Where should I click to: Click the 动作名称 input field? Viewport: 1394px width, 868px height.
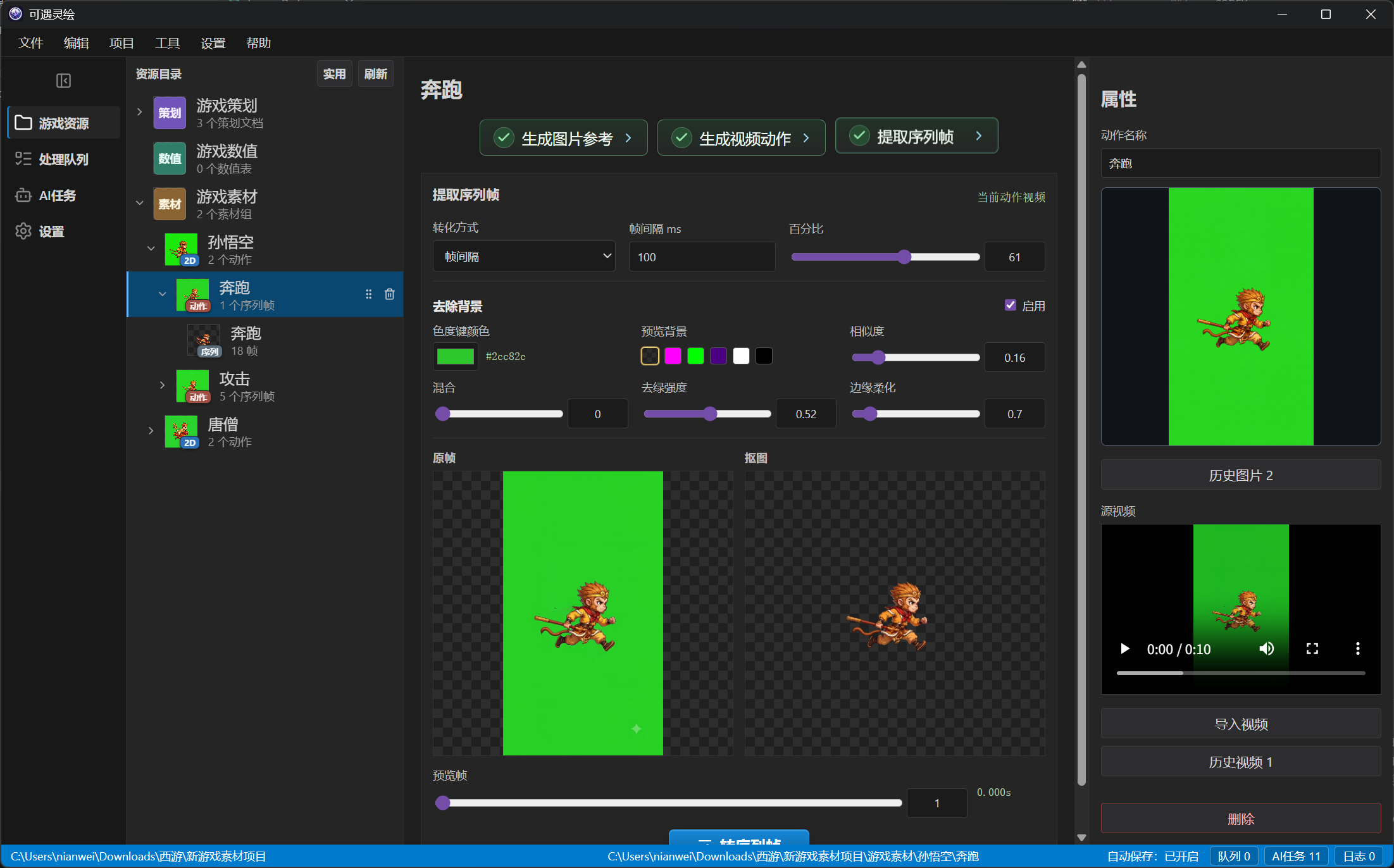pyautogui.click(x=1240, y=163)
